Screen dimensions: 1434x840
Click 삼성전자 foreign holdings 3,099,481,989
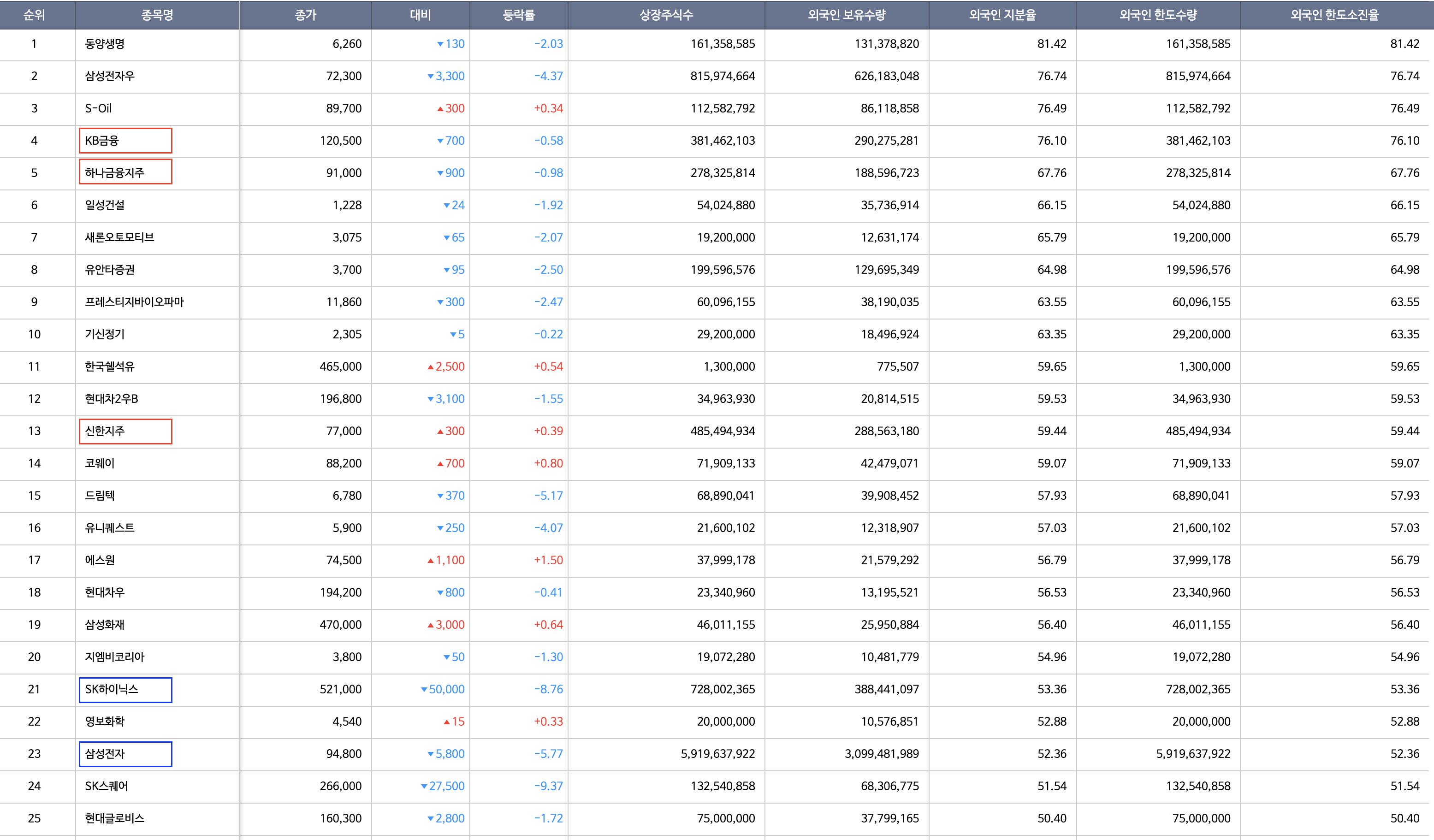click(x=882, y=754)
